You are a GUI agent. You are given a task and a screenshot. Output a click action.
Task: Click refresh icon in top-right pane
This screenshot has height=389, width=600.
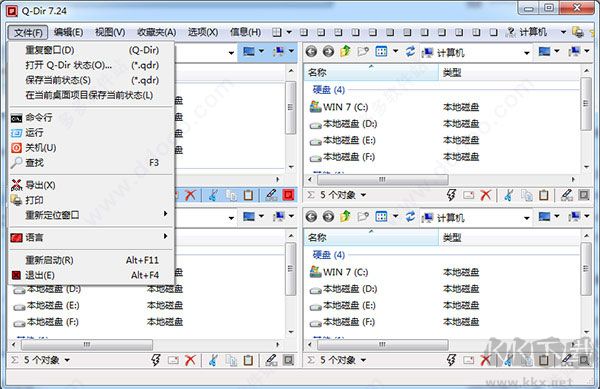pos(410,51)
